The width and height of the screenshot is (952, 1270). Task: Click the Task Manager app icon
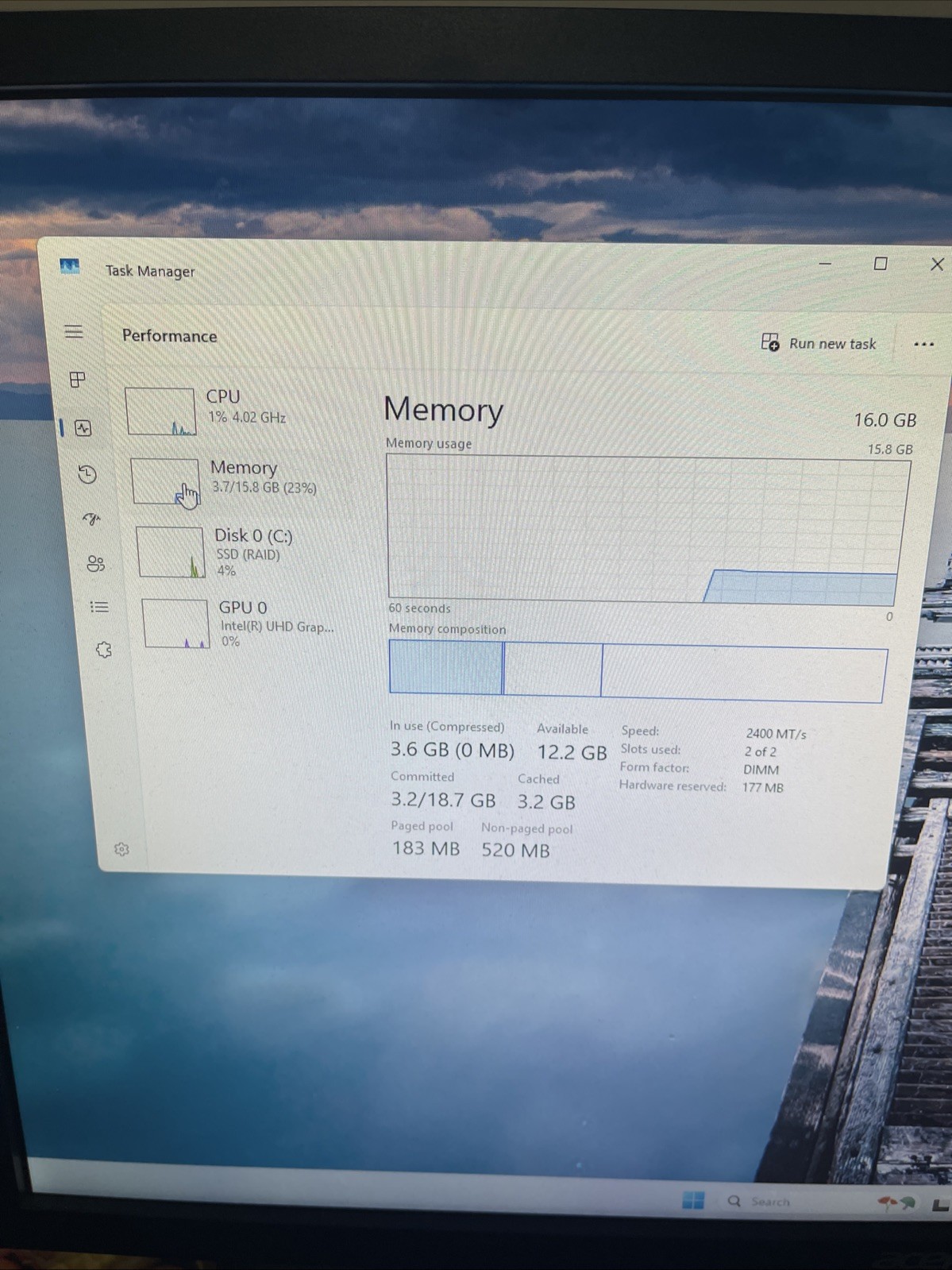pos(70,266)
